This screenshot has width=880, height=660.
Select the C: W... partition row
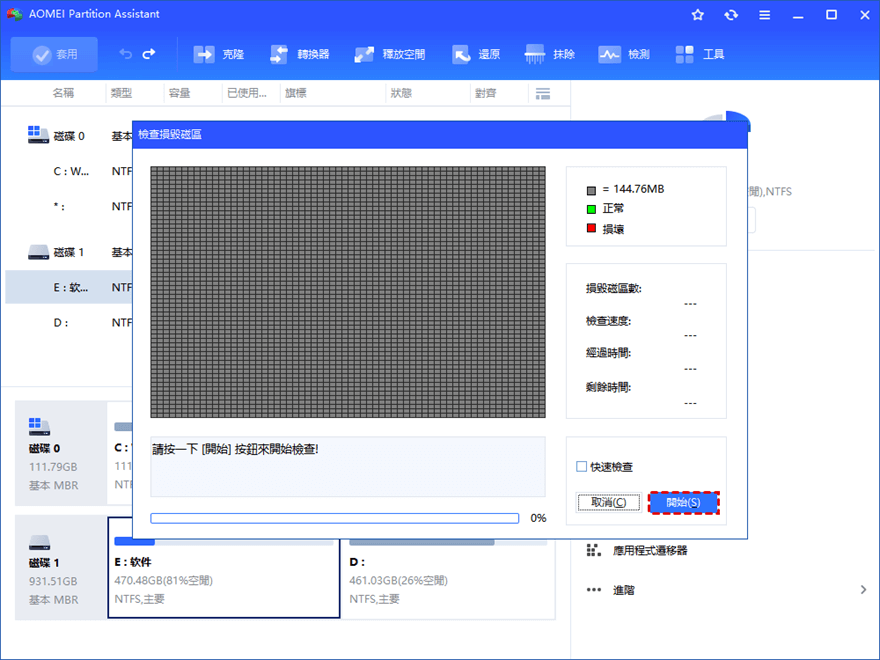tap(68, 171)
